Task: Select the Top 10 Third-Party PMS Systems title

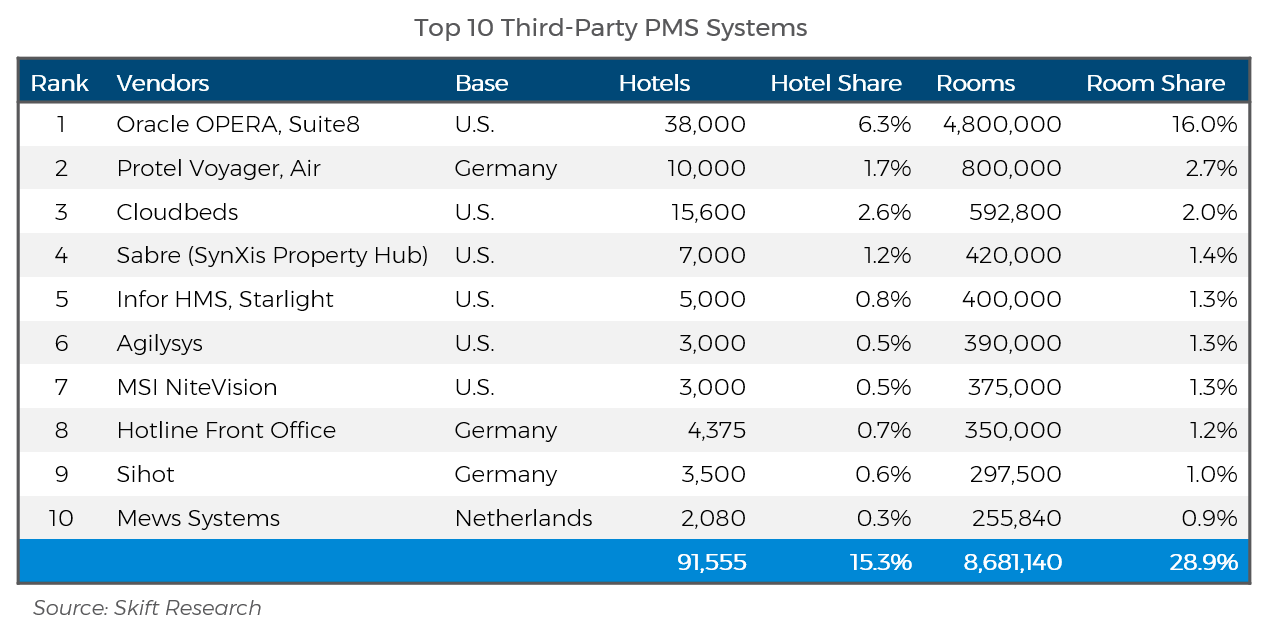Action: pos(611,28)
